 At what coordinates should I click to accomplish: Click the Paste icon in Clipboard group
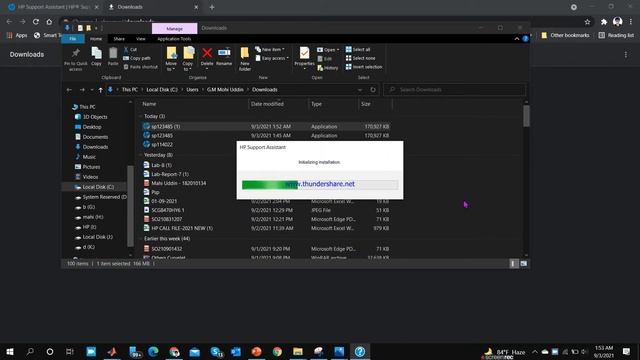113,56
